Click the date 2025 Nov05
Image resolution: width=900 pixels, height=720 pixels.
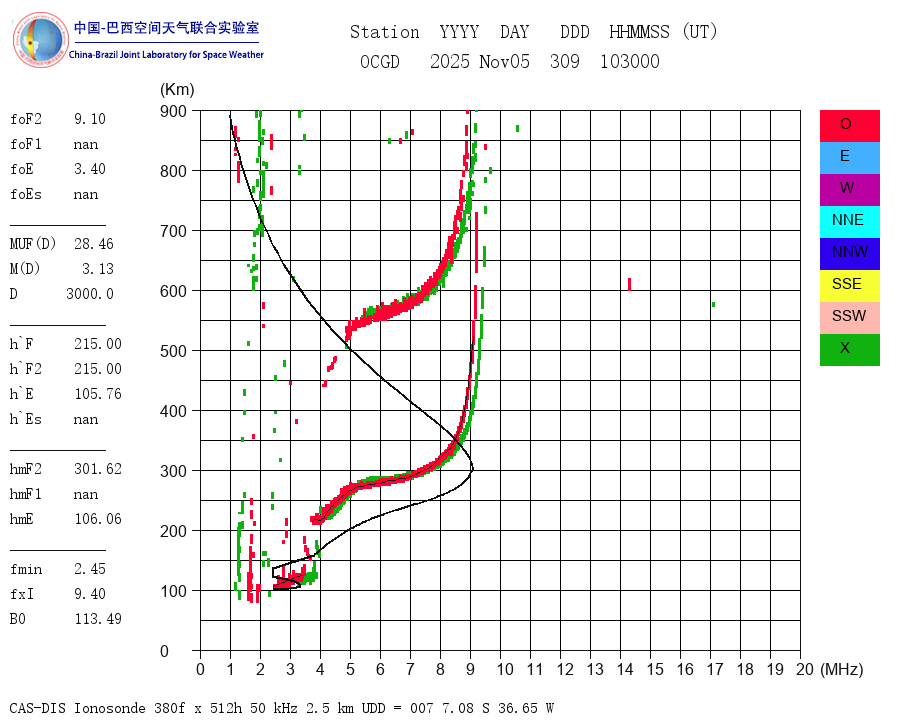(x=480, y=61)
